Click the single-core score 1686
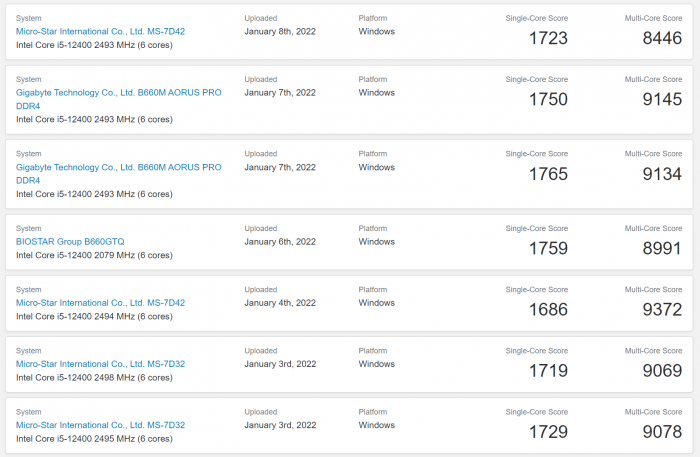This screenshot has width=700, height=457. tap(547, 310)
